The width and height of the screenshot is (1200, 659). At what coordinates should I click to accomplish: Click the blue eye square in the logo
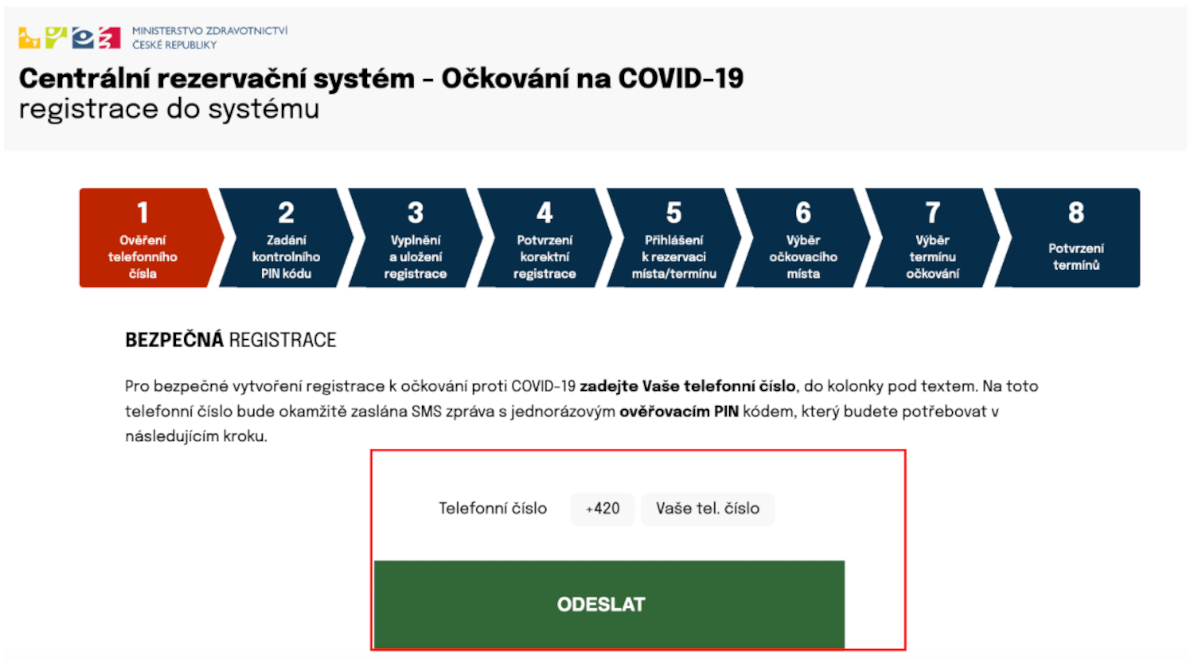(83, 38)
